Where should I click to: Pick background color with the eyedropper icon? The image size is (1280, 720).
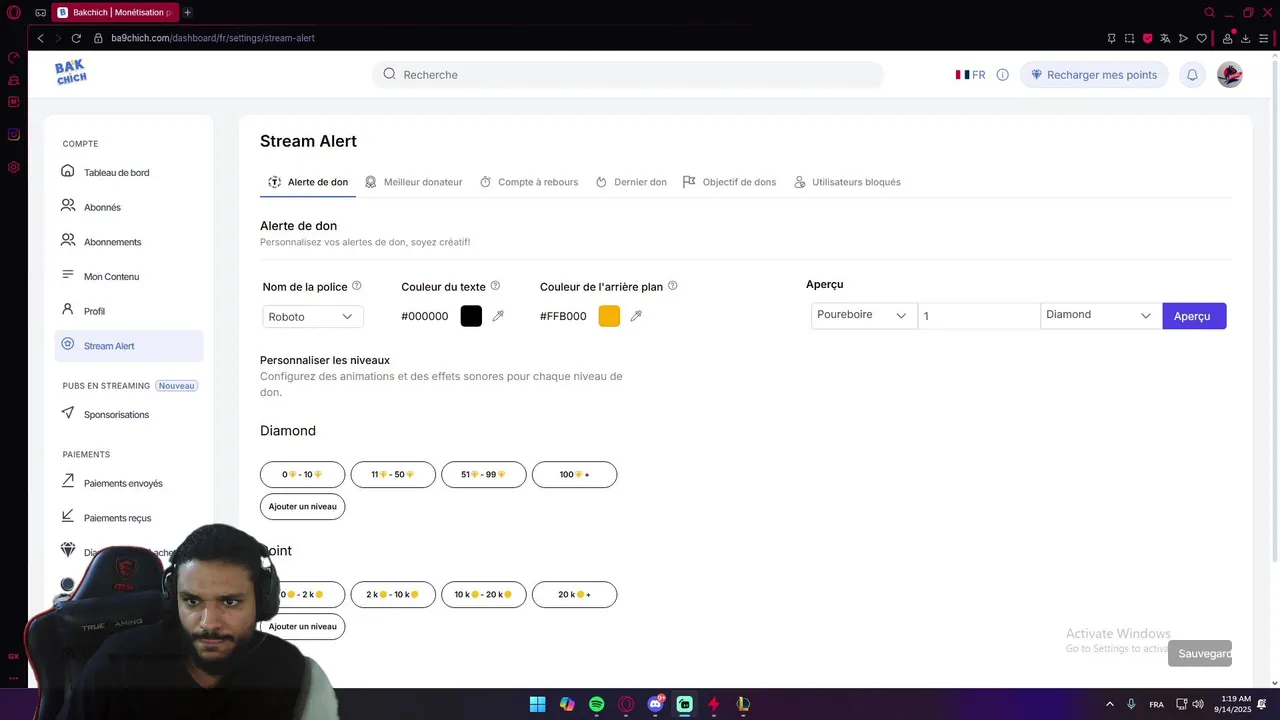[636, 316]
